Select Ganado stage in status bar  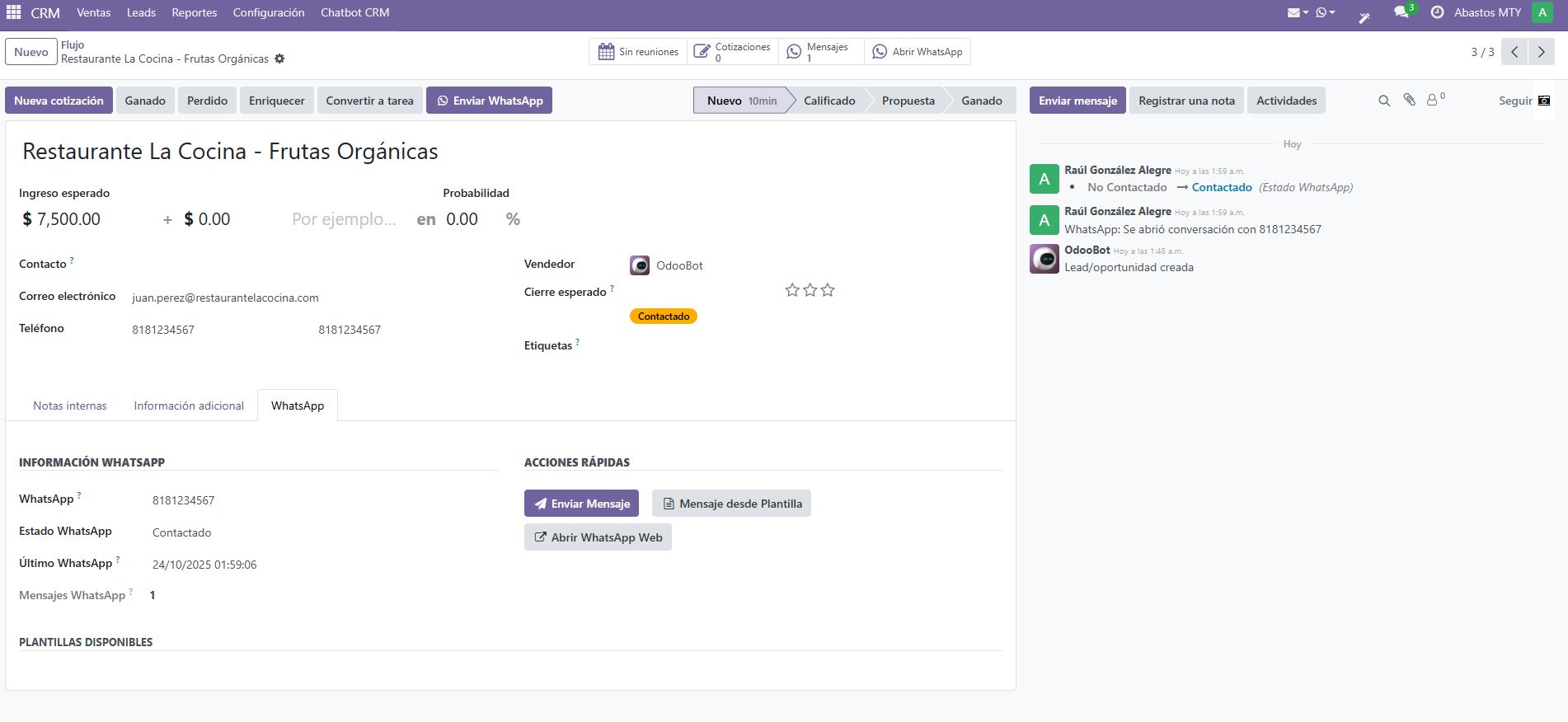pyautogui.click(x=981, y=101)
